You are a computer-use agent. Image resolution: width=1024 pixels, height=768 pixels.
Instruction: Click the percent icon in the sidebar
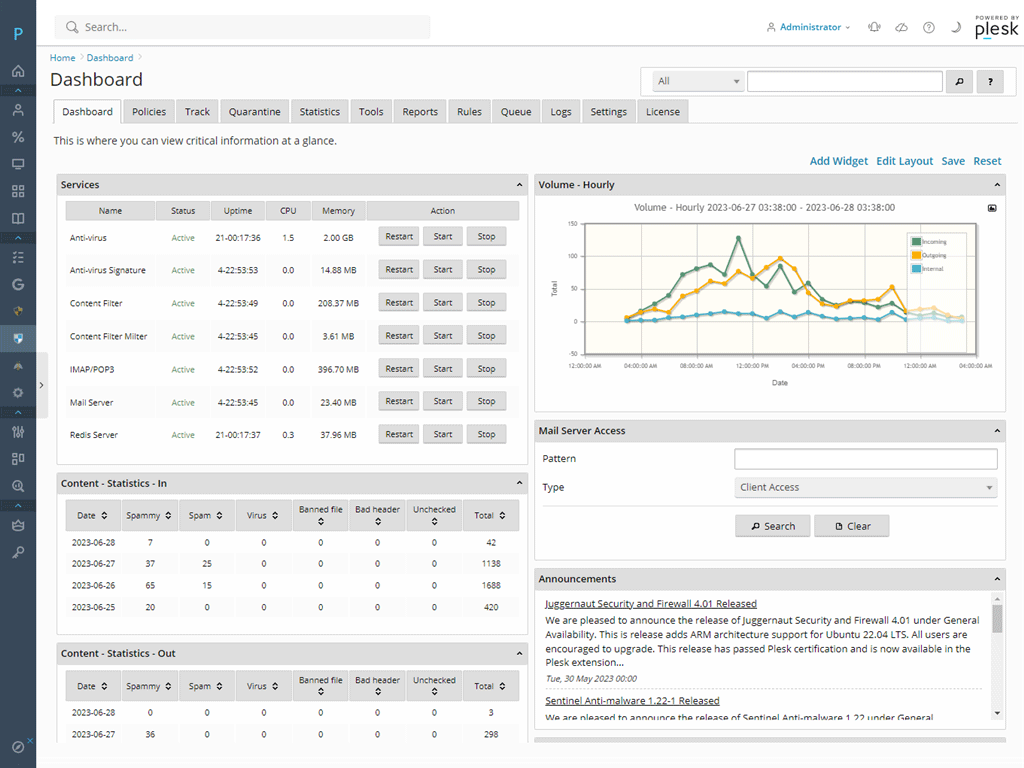click(x=18, y=137)
